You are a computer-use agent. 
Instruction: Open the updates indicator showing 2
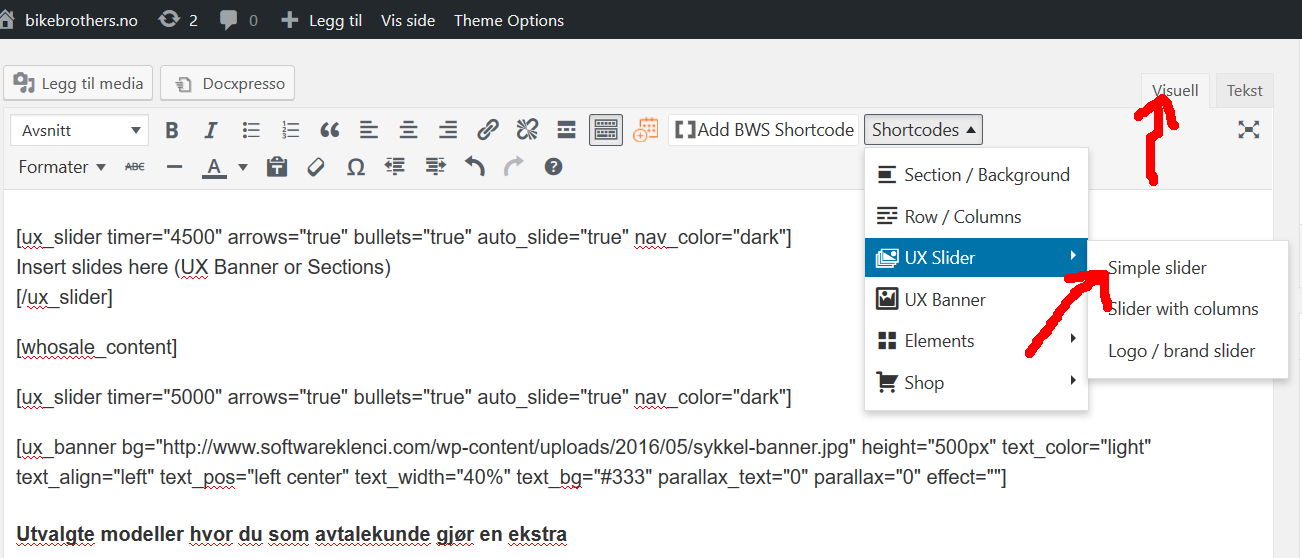tap(179, 20)
